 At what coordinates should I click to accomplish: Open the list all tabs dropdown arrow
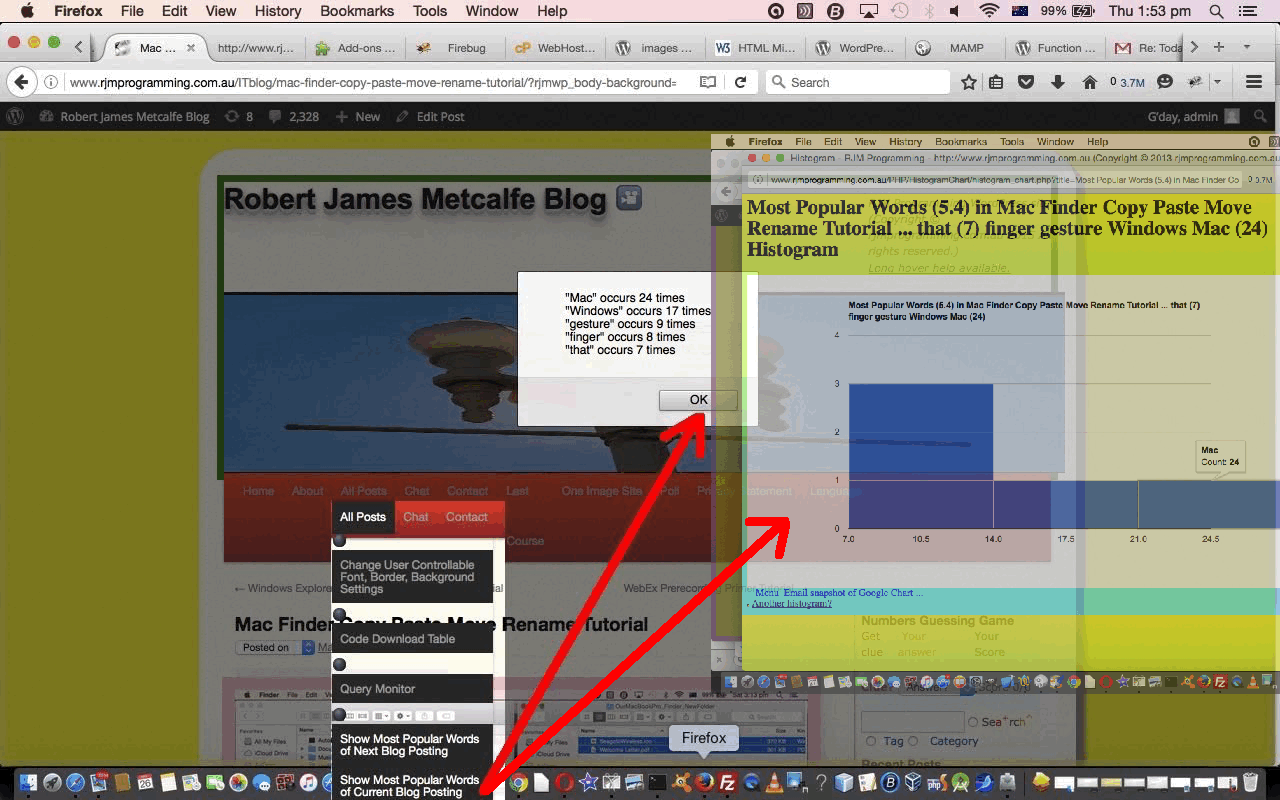coord(1246,47)
